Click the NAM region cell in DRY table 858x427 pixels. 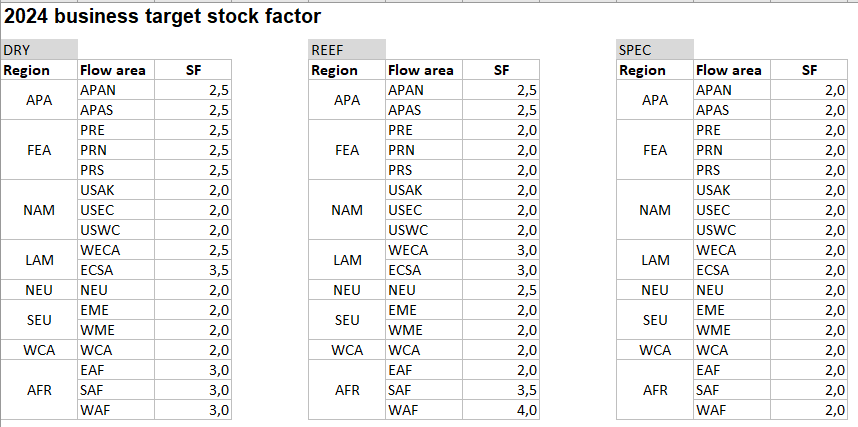pos(39,210)
